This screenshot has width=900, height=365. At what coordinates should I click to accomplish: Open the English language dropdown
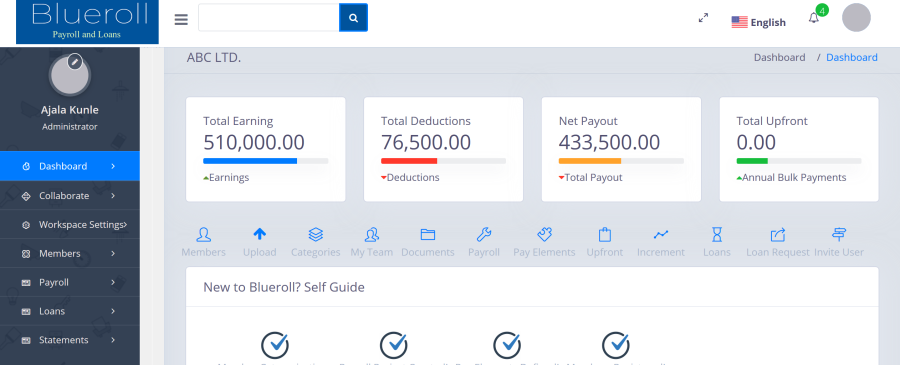coord(758,22)
